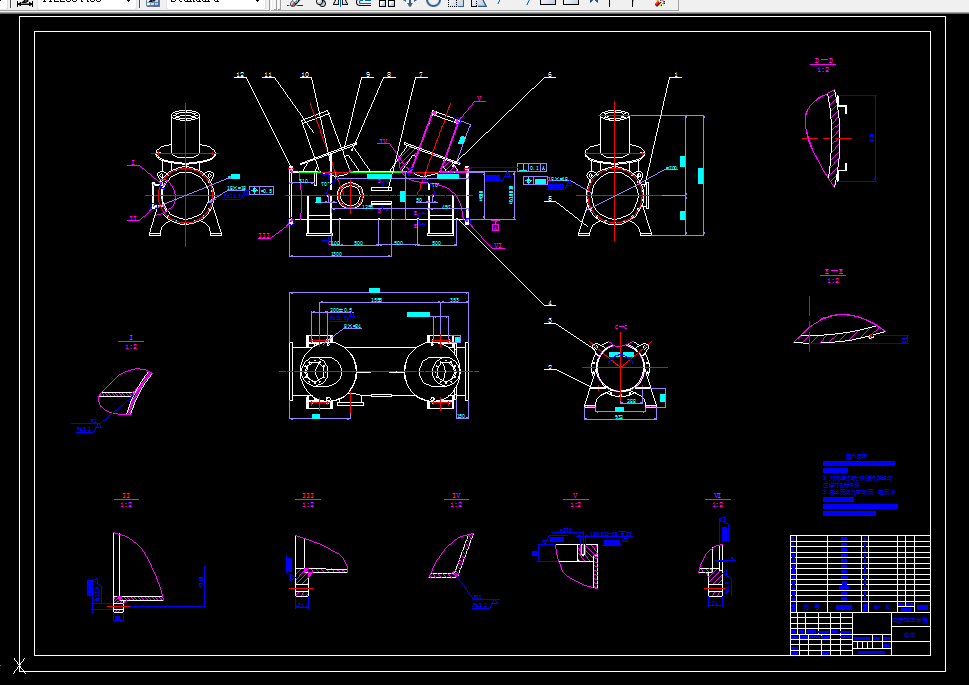Click the Rotate tool in the Modify toolbar
Image resolution: width=969 pixels, height=685 pixels.
(433, 2)
